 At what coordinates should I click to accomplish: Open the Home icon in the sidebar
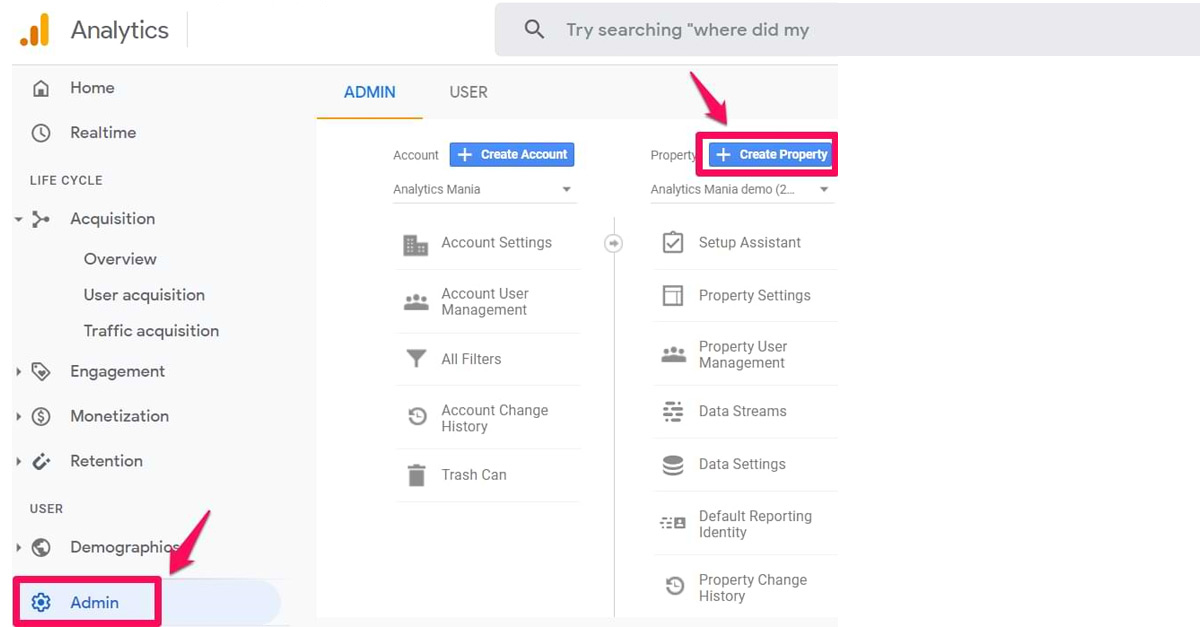[x=41, y=88]
